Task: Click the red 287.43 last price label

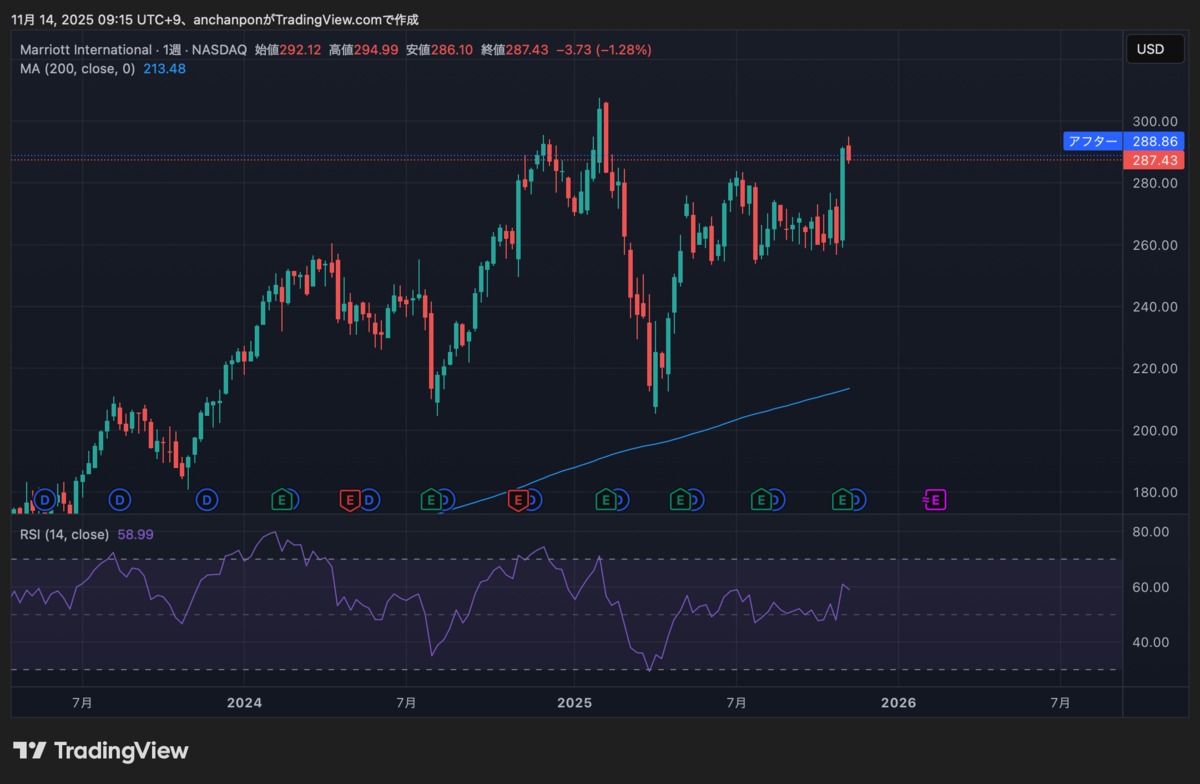Action: click(x=1153, y=160)
